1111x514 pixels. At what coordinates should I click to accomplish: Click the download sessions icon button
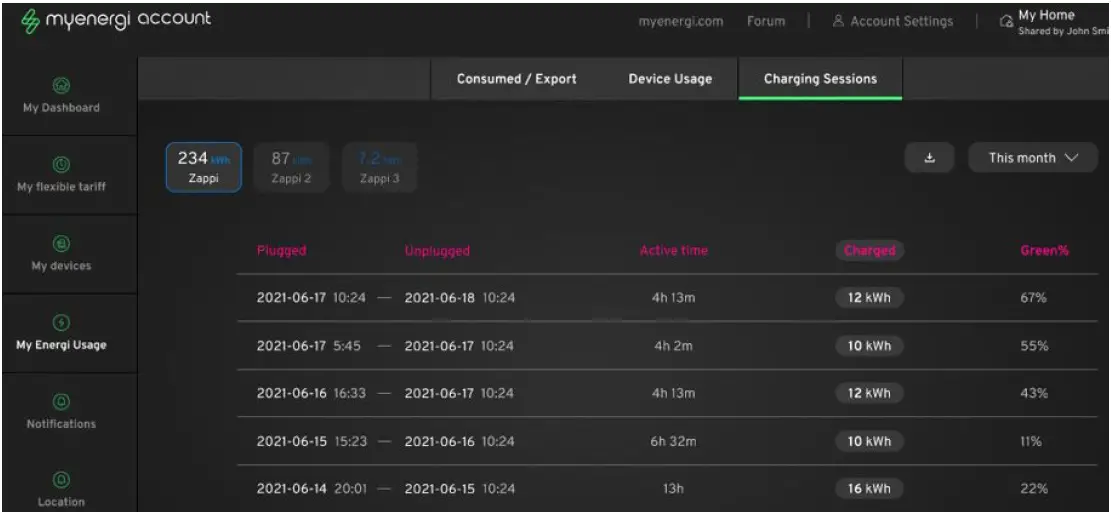[930, 158]
